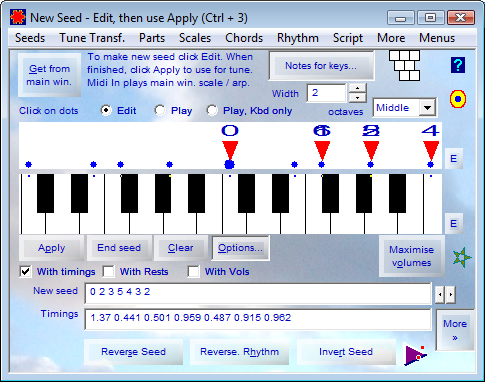Click the Reverse Seed button
The width and height of the screenshot is (485, 382).
[x=133, y=352]
